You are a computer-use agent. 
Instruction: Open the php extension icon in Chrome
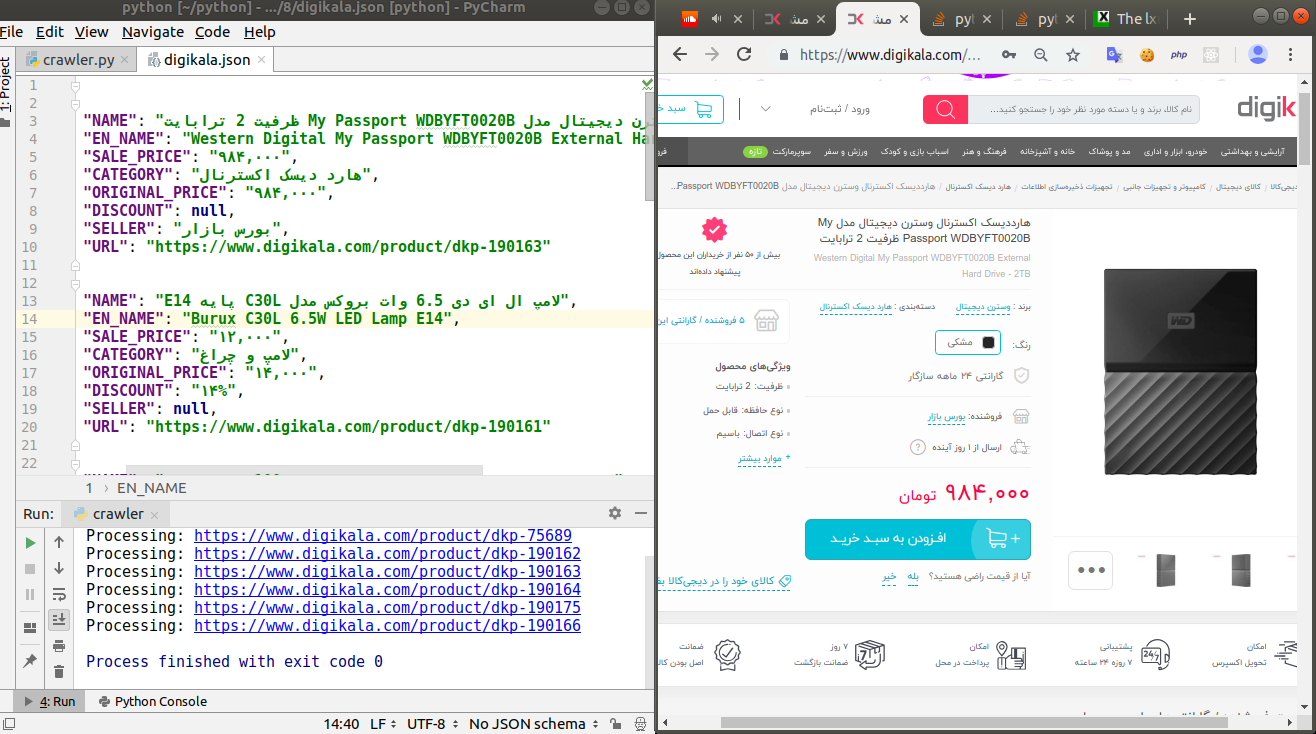1178,54
